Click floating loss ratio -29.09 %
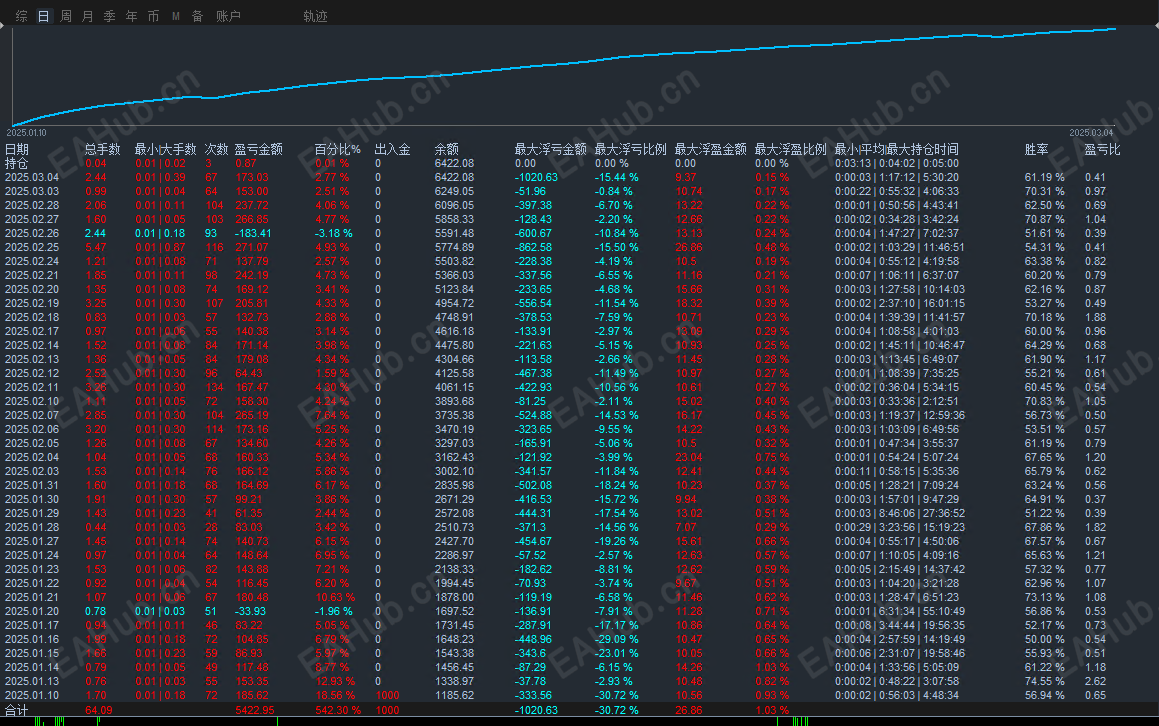The width and height of the screenshot is (1159, 726). 616,640
